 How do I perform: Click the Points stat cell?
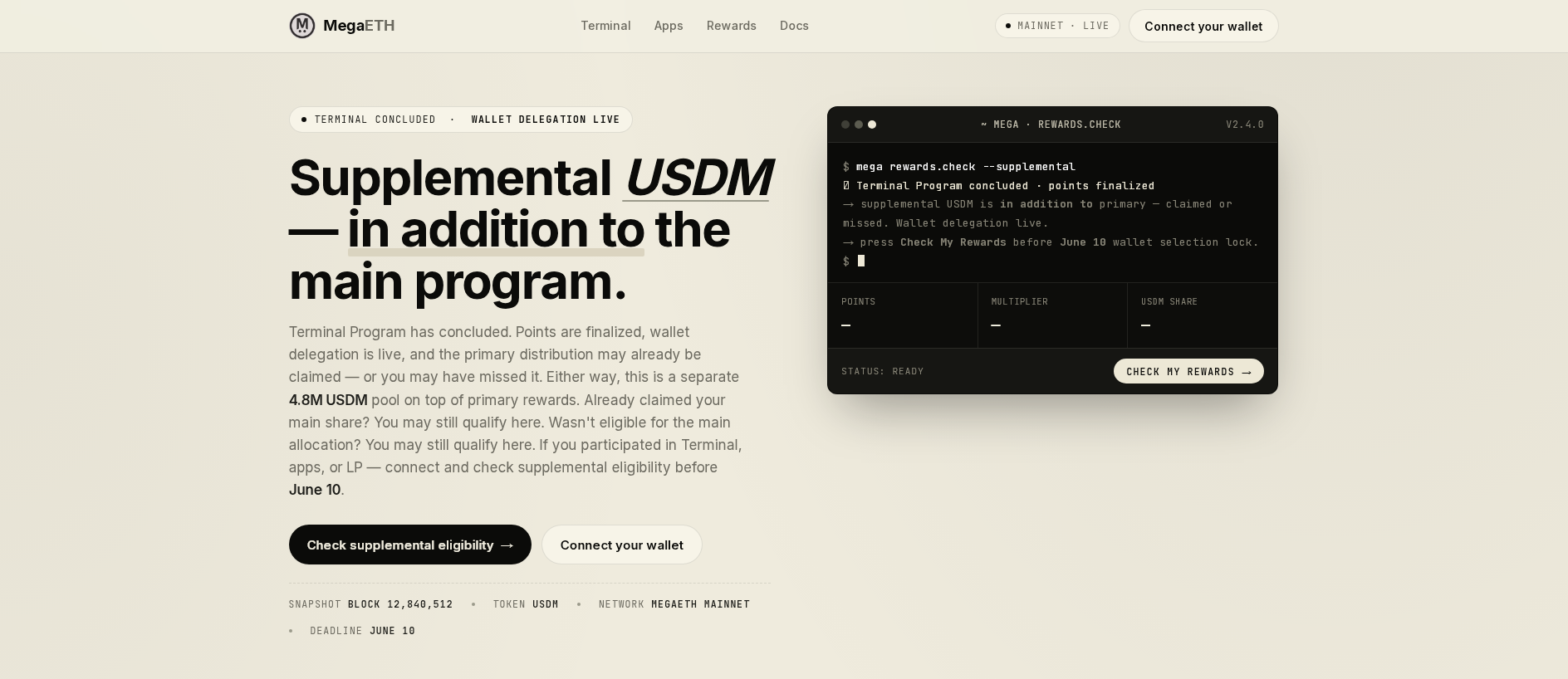(x=903, y=315)
